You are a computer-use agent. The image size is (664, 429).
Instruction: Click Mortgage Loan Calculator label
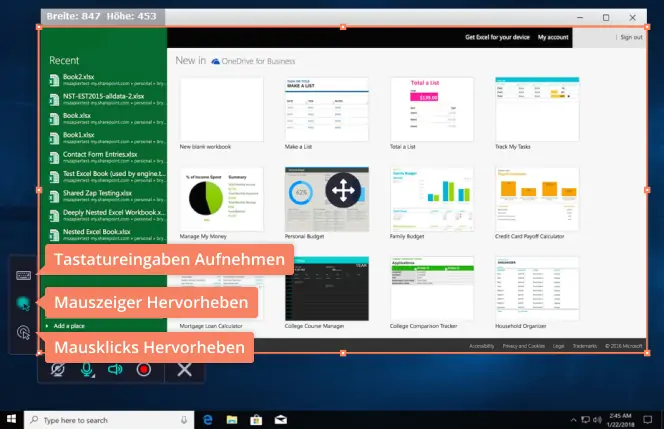[211, 326]
